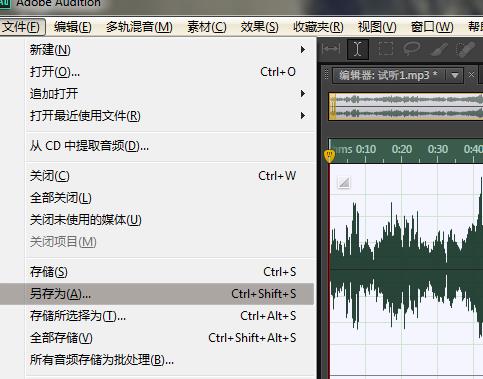Select the Time Selection I-beam tool
483x379 pixels.
coord(358,49)
